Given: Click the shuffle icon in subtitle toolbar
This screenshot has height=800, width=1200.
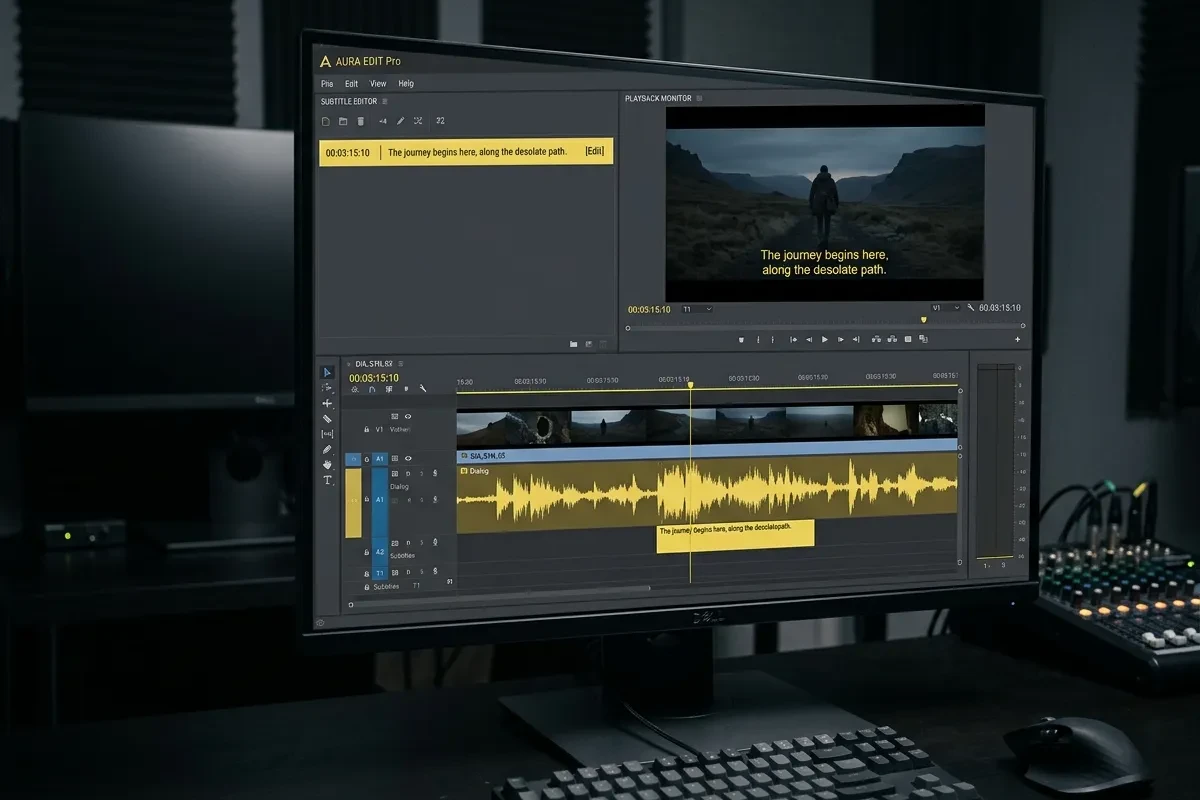Looking at the screenshot, I should pyautogui.click(x=418, y=121).
